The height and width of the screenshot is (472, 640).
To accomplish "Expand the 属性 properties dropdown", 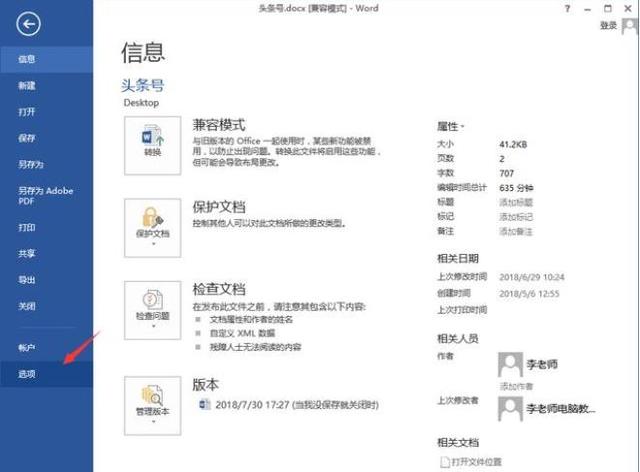I will [x=451, y=127].
